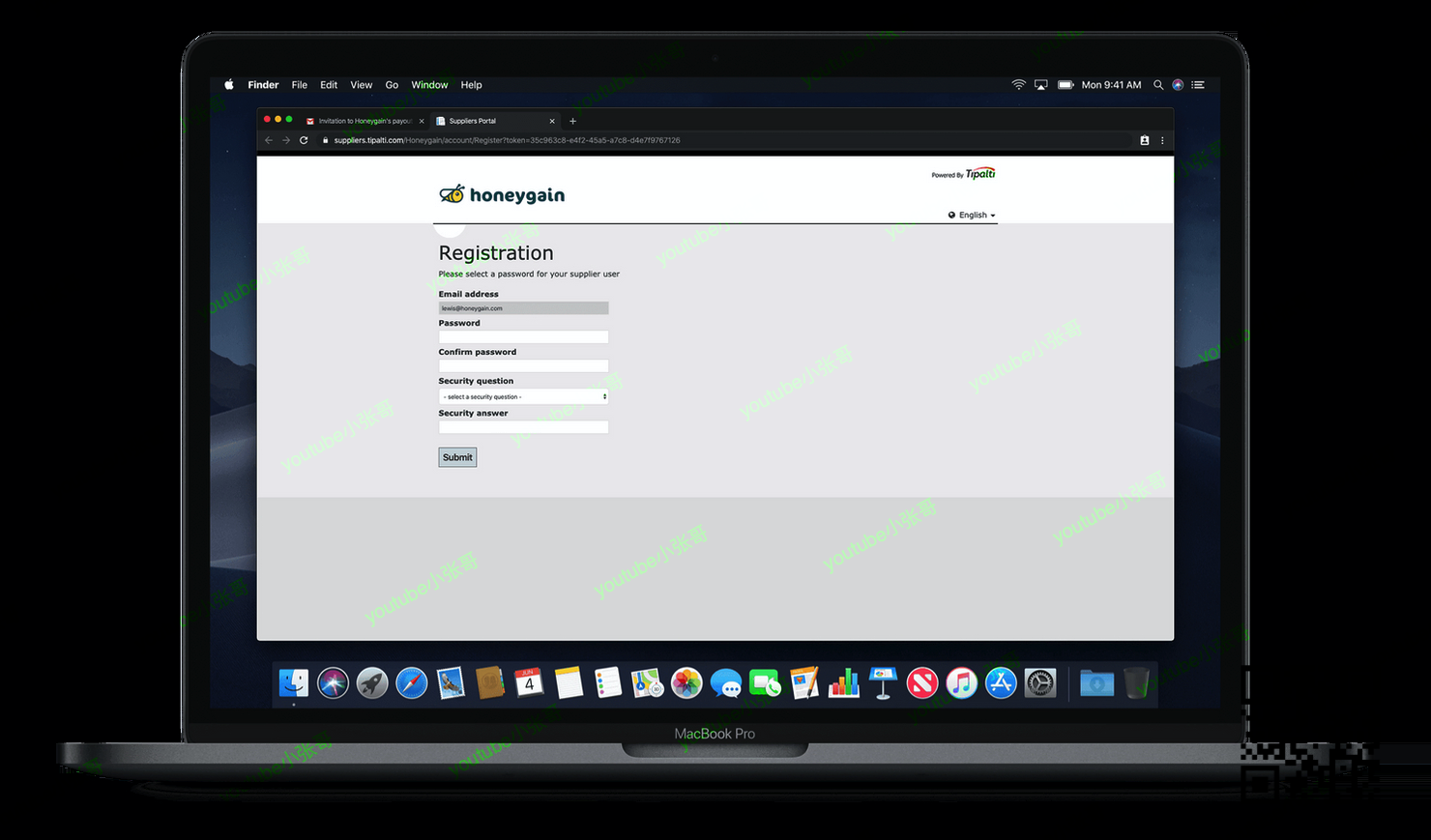Image resolution: width=1431 pixels, height=840 pixels.
Task: Click the honeygain logo
Action: click(502, 194)
